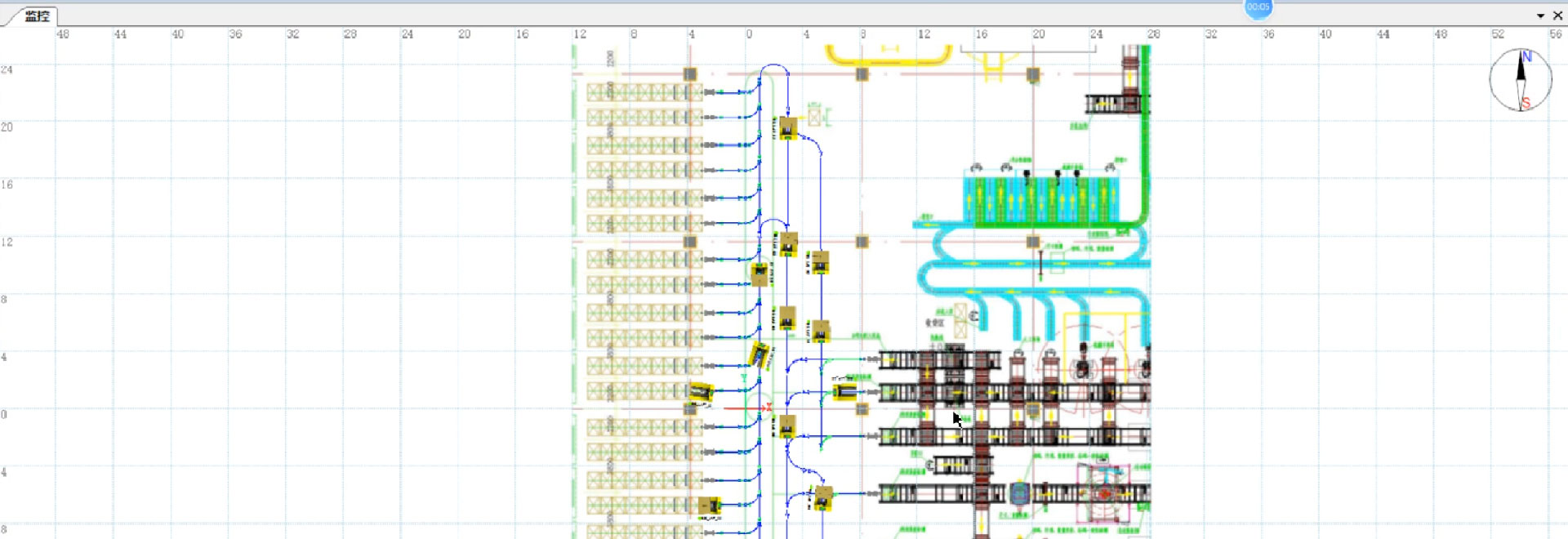
Task: Click the N/S compass indicator
Action: tap(1521, 80)
